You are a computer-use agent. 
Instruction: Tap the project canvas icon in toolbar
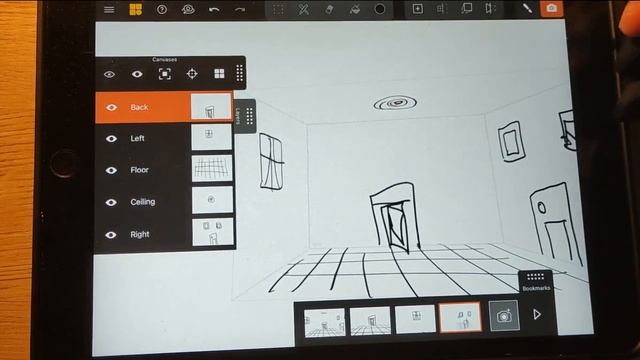[466, 9]
